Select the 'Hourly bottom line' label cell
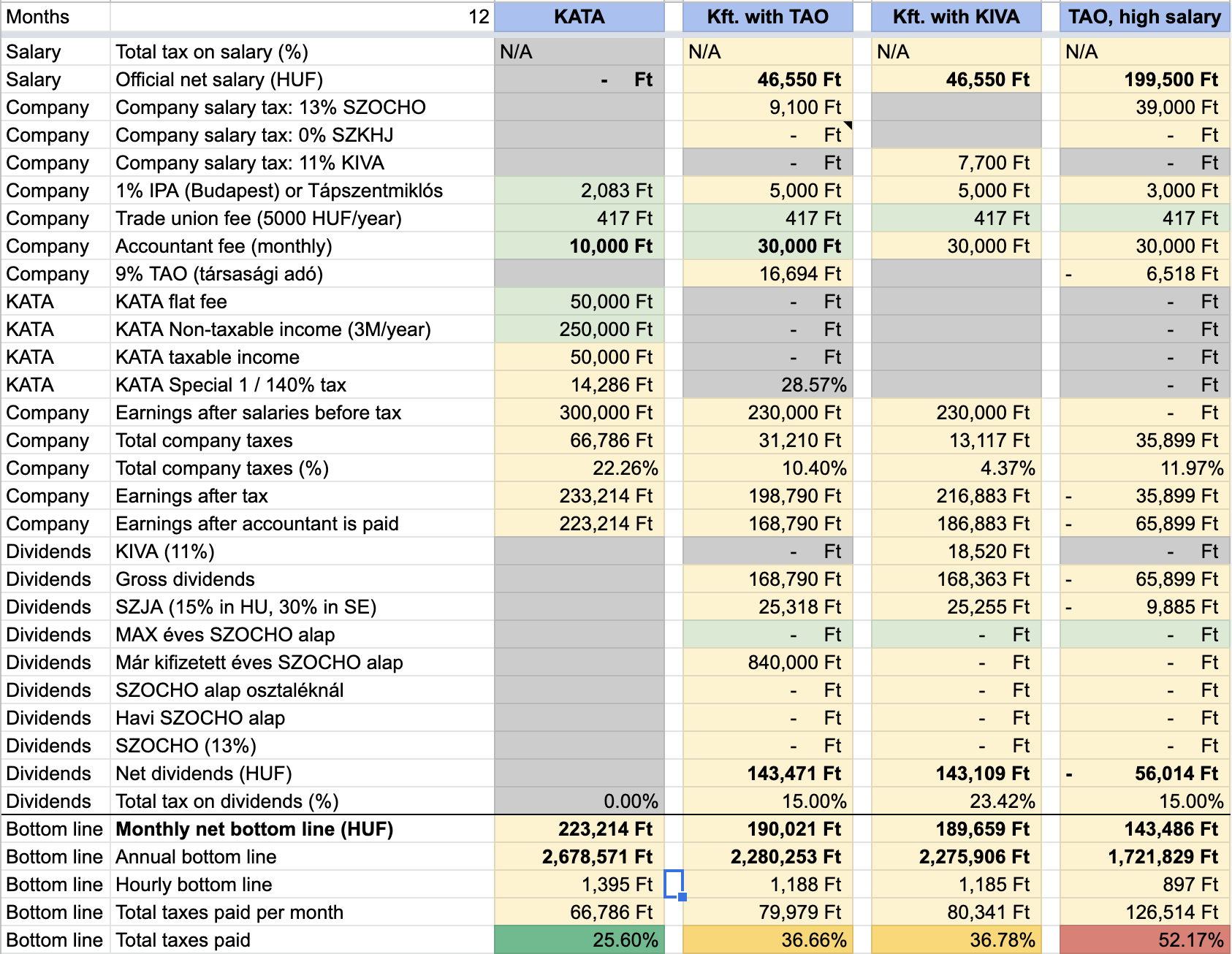The height and width of the screenshot is (954, 1232). click(302, 885)
